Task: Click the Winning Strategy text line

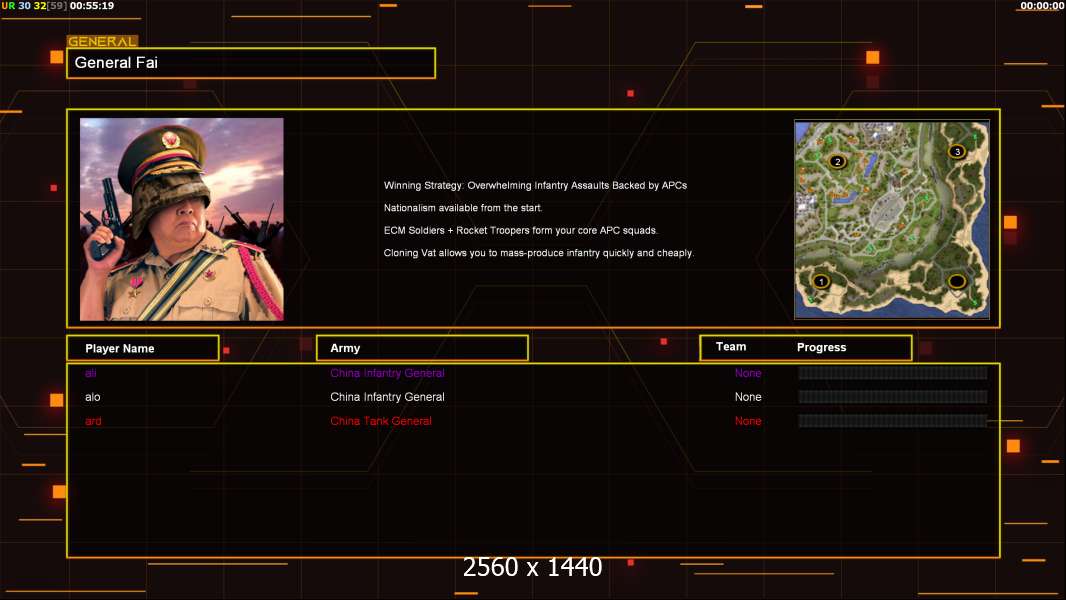Action: click(x=535, y=186)
